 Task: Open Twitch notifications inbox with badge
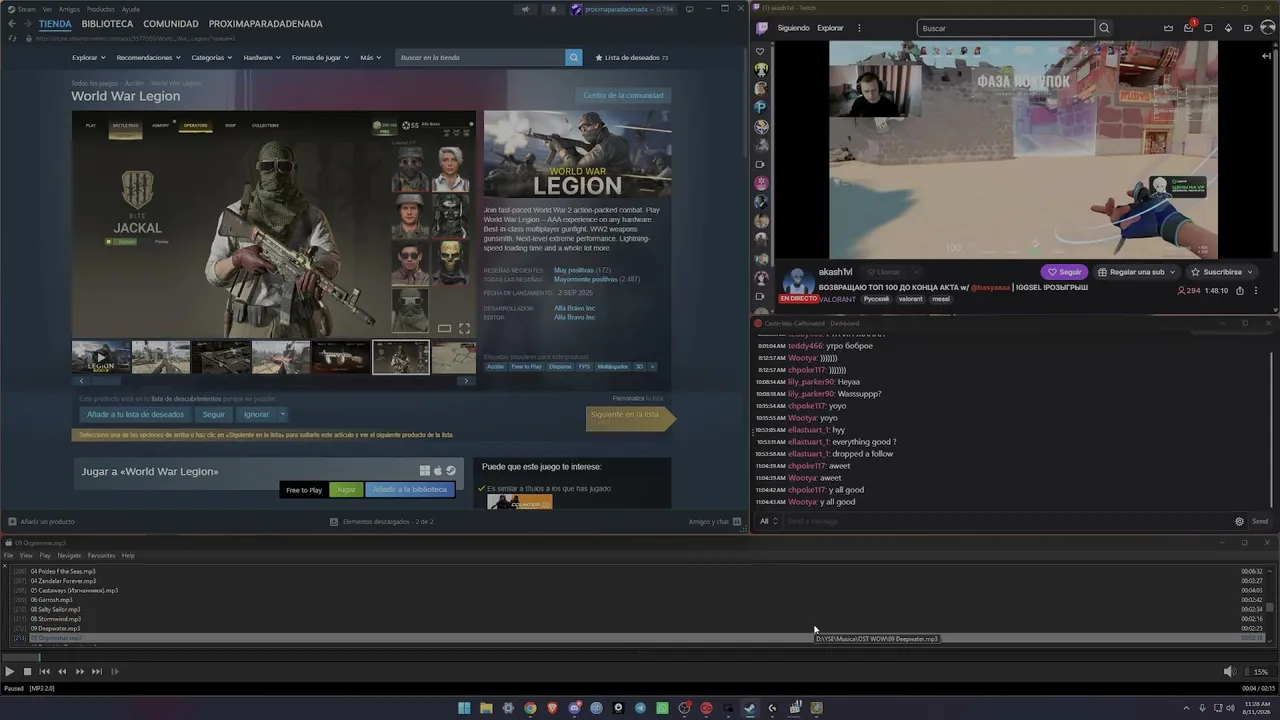coord(1189,27)
